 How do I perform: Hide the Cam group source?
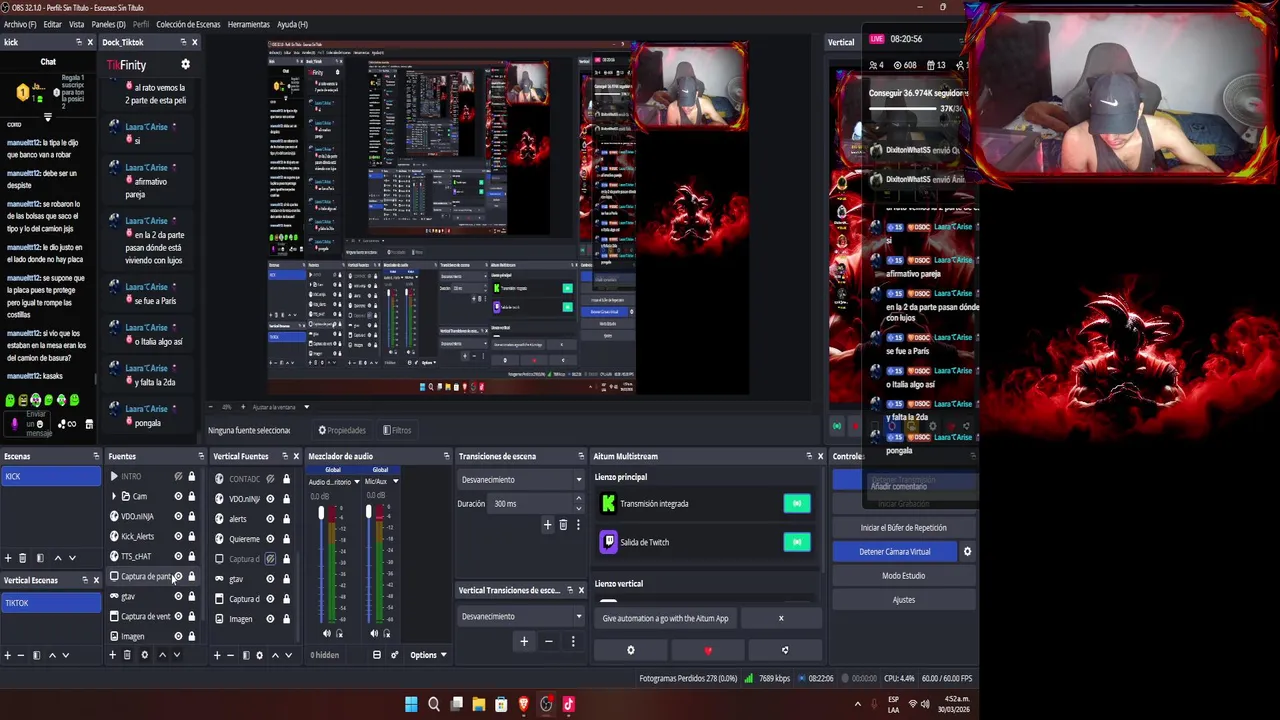click(x=178, y=496)
